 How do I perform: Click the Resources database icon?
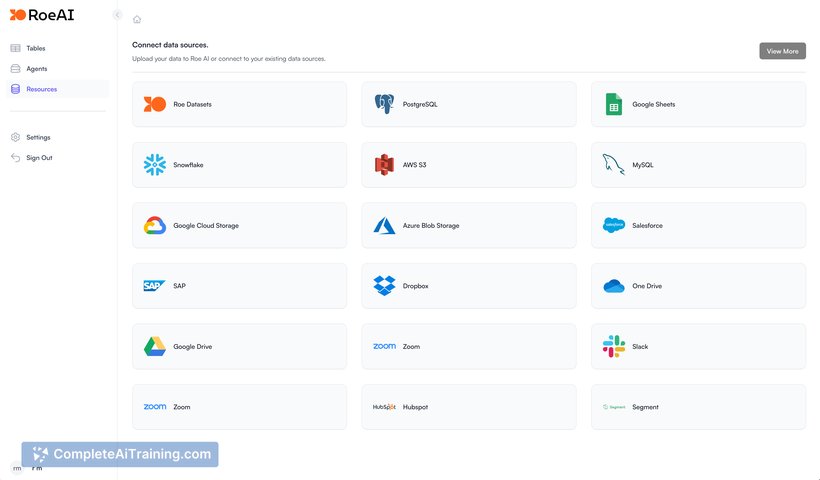pos(16,89)
